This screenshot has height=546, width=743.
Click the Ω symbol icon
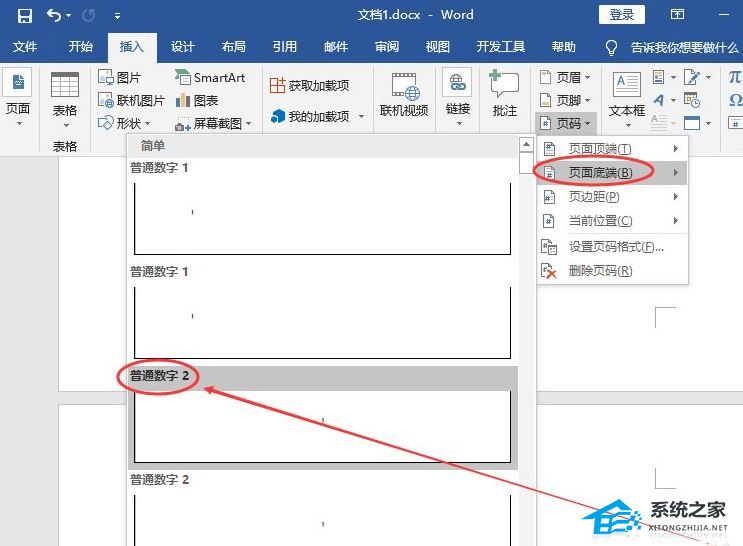735,100
